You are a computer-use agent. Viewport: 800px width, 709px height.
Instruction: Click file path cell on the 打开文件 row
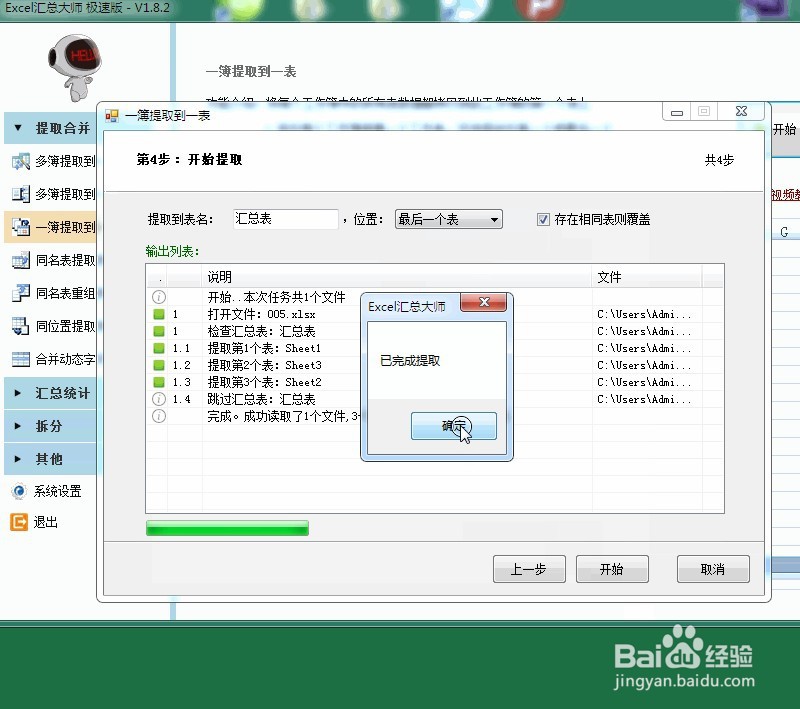(x=644, y=314)
